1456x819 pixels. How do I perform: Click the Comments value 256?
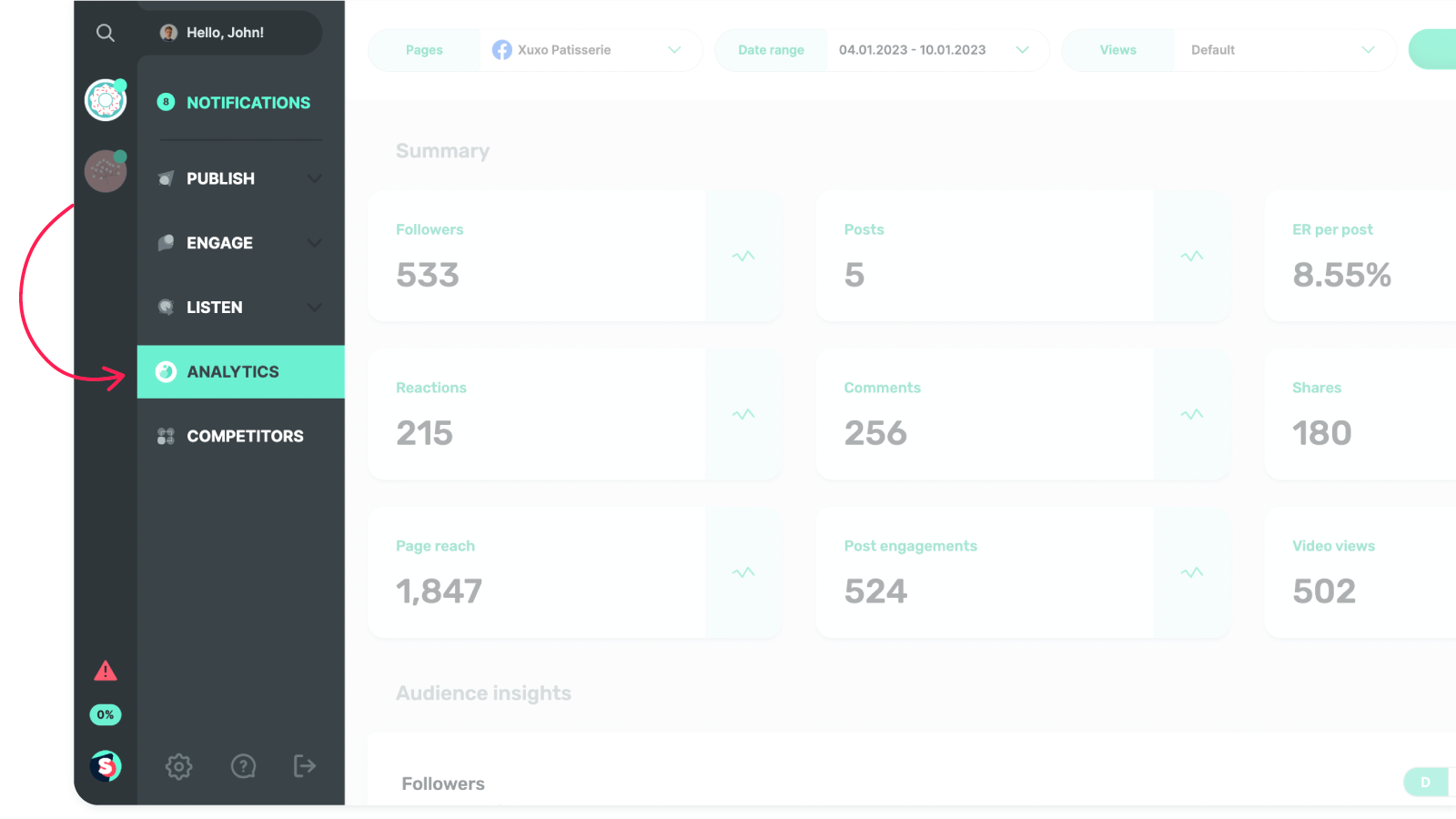coord(875,433)
